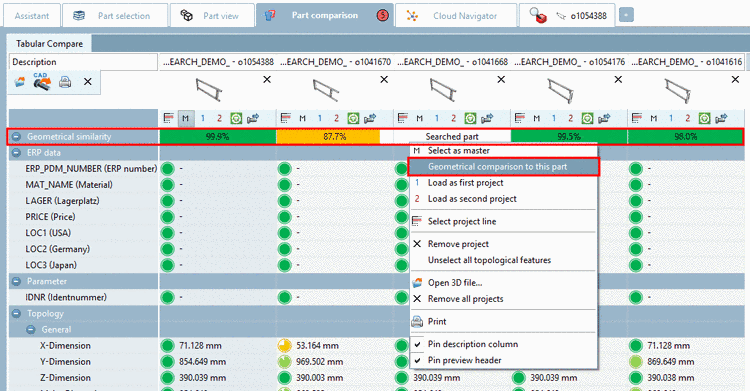750x391 pixels.
Task: Choose Select project line menu item
Action: coord(504,221)
